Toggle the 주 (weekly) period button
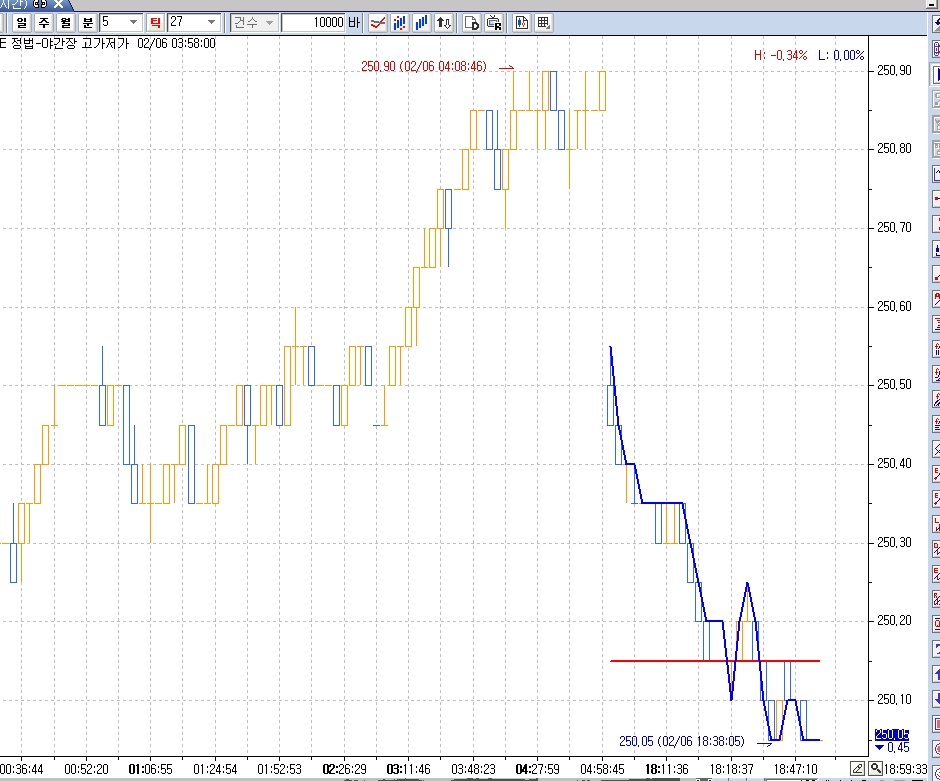 [x=43, y=22]
